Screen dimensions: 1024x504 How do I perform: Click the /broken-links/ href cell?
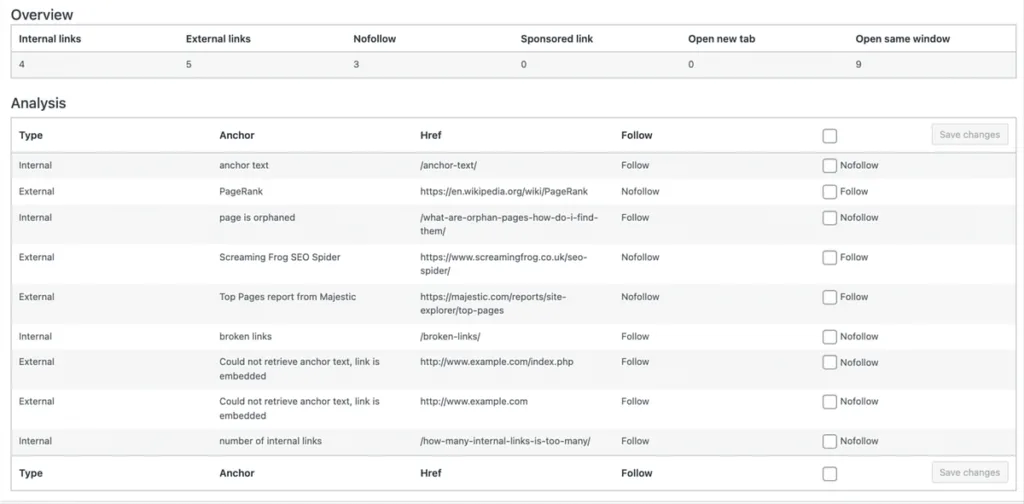pos(451,336)
